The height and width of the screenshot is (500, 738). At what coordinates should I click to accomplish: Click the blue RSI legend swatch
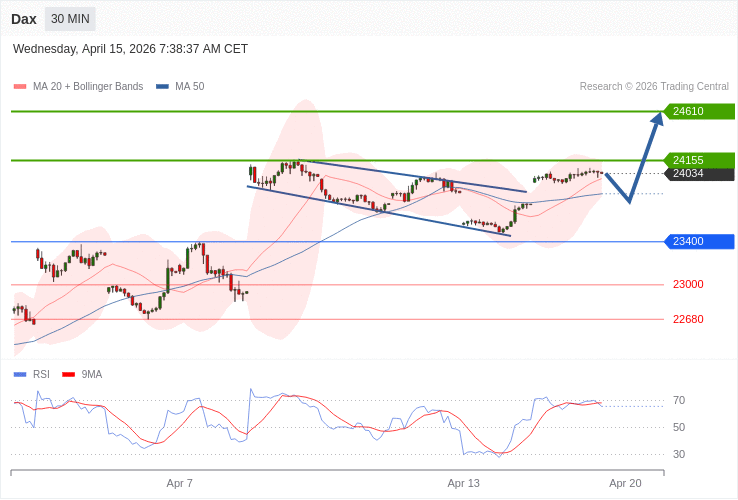19,375
